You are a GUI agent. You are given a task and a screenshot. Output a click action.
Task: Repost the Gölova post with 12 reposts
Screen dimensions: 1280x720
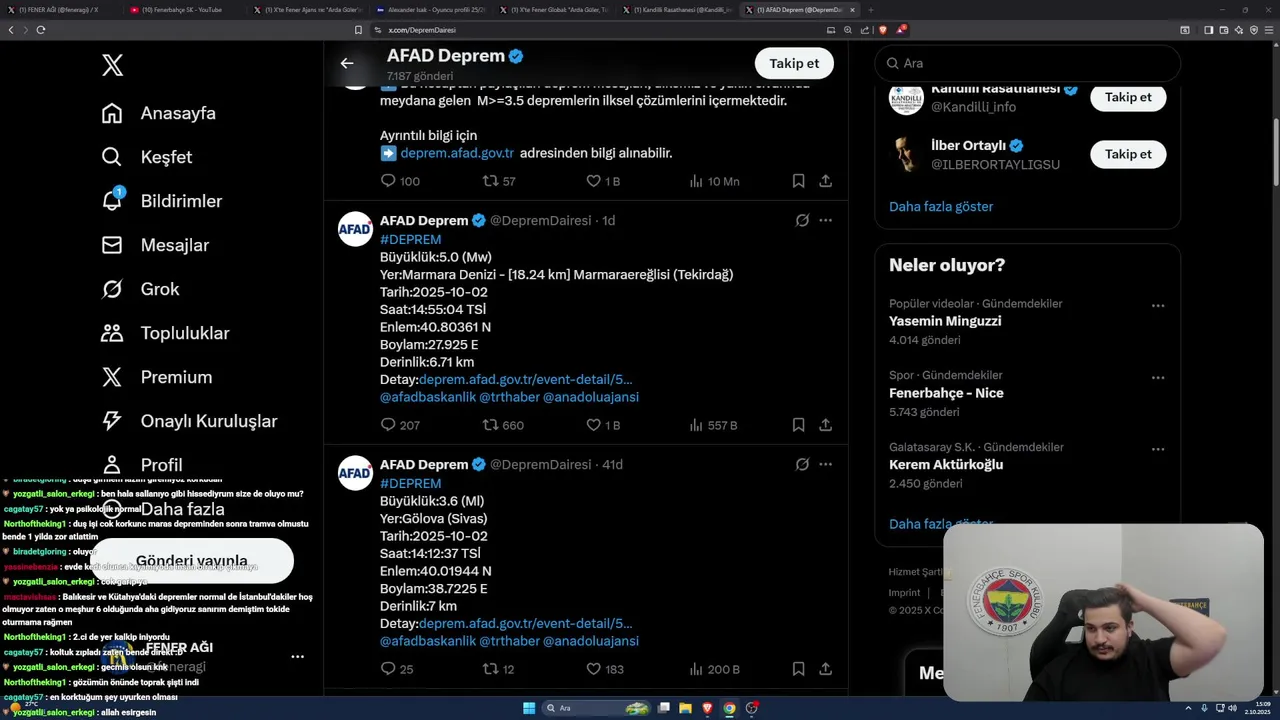pos(498,669)
